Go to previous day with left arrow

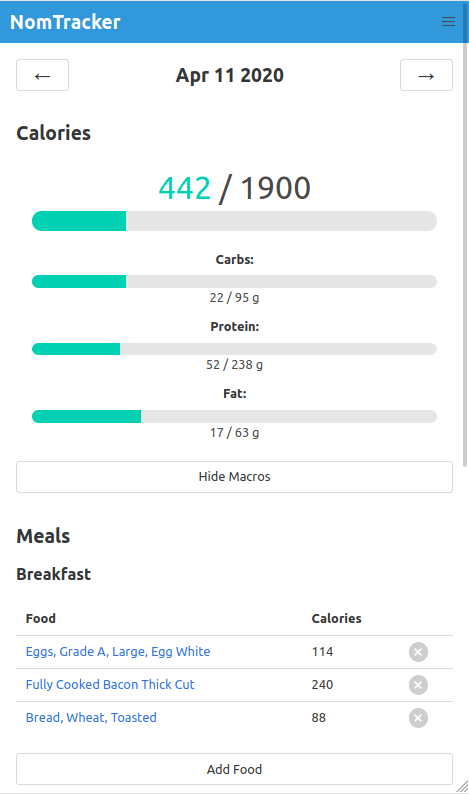pyautogui.click(x=43, y=75)
